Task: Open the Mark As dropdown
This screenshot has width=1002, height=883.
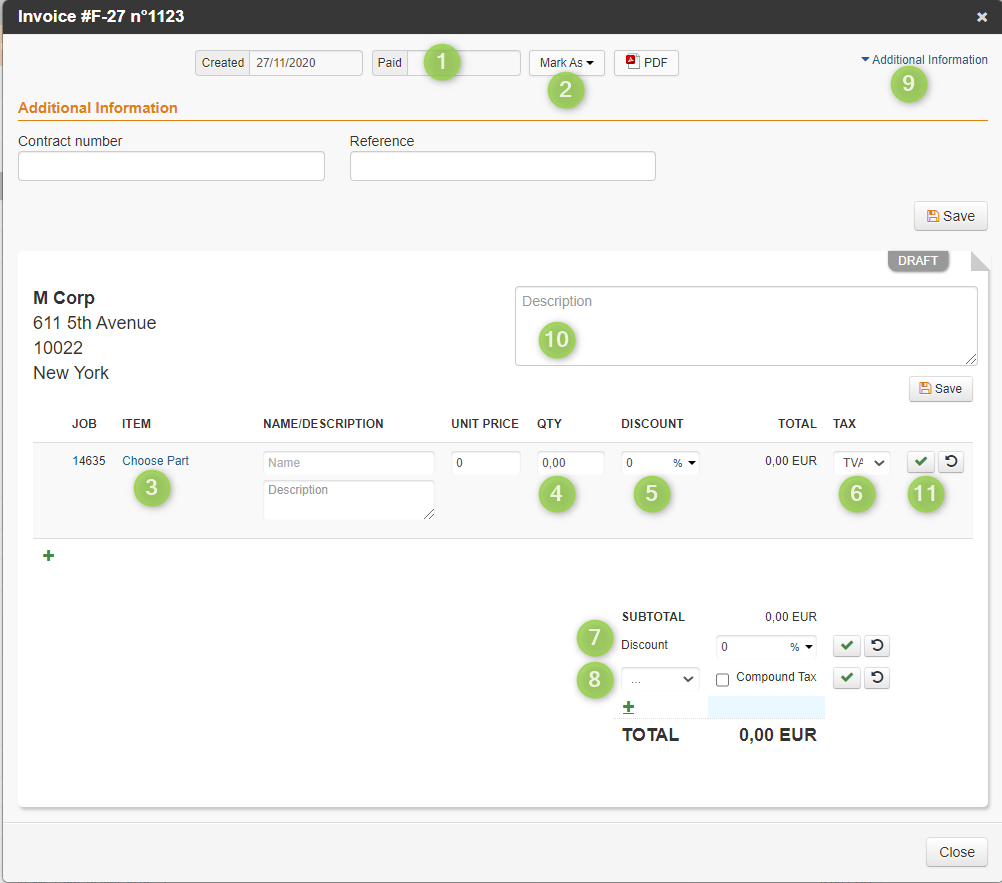Action: click(566, 62)
